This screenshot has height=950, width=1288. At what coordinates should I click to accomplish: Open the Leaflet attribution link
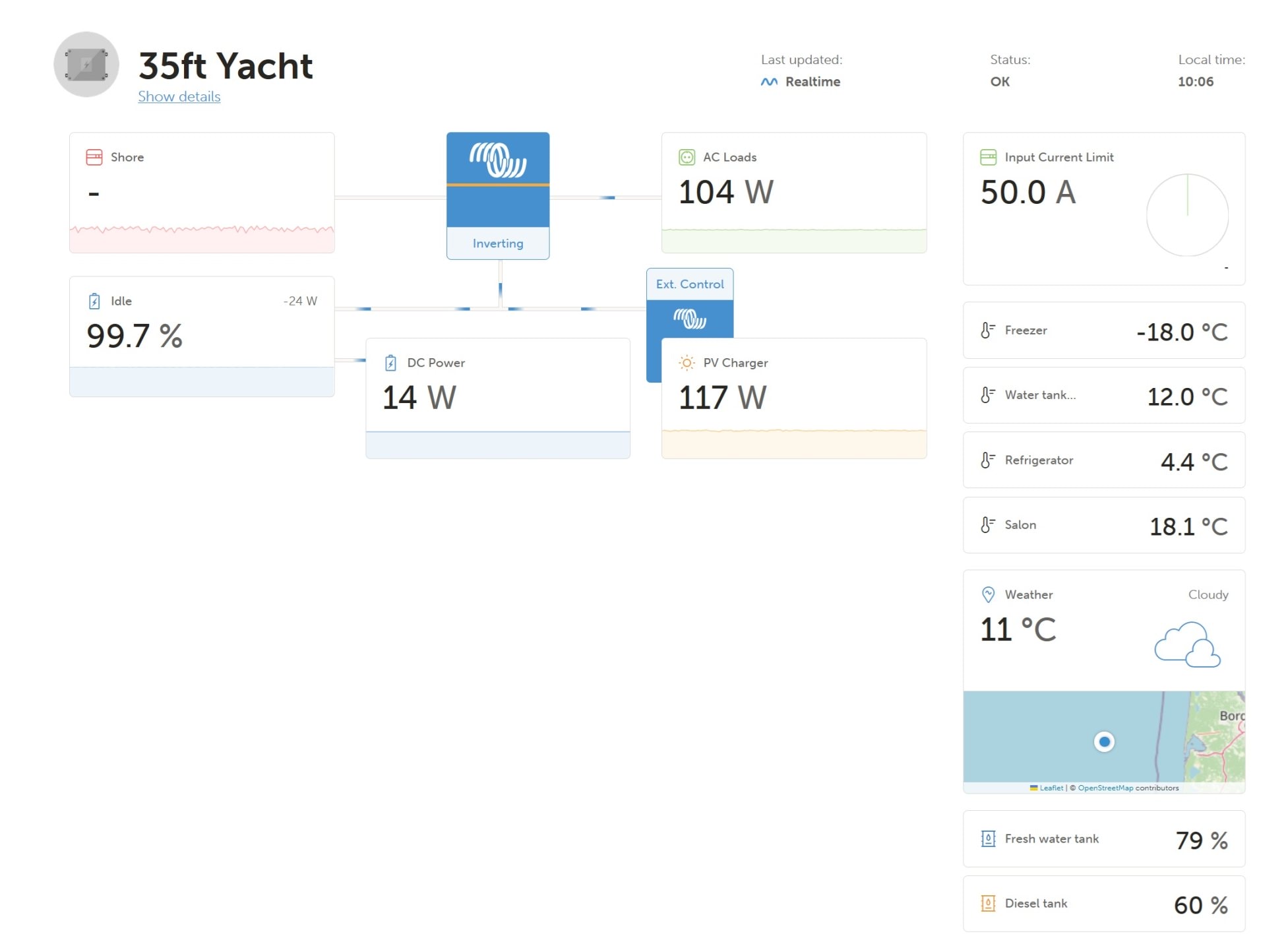tap(1051, 788)
